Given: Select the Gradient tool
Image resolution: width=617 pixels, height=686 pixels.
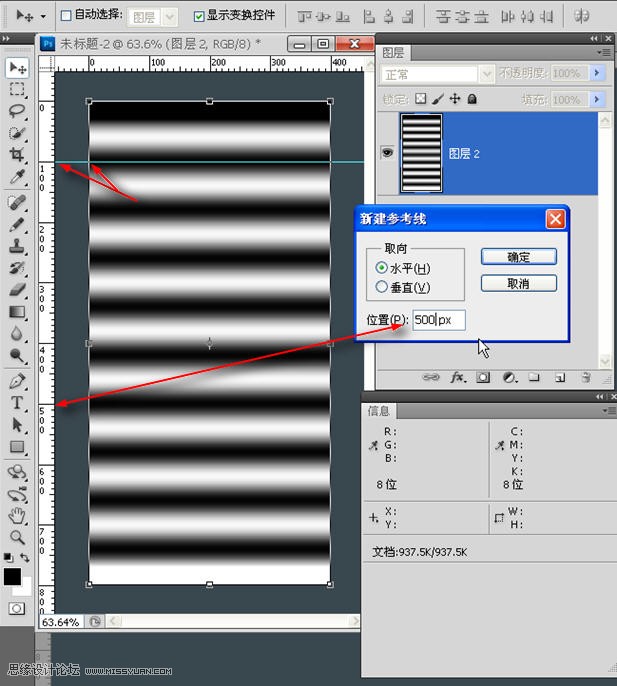Looking at the screenshot, I should pyautogui.click(x=18, y=312).
